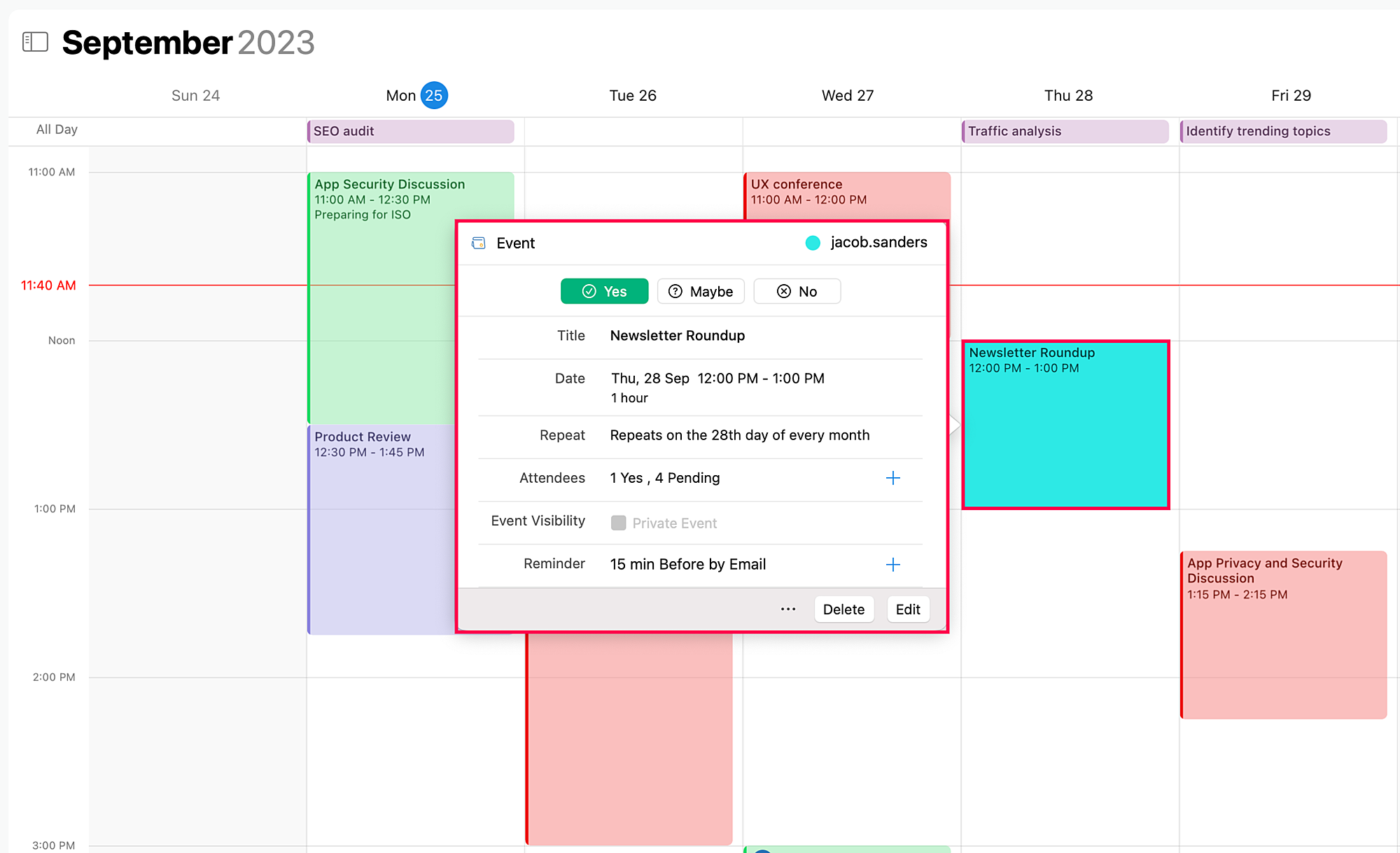Add reminder with plus icon
This screenshot has width=1400, height=853.
pyautogui.click(x=892, y=565)
